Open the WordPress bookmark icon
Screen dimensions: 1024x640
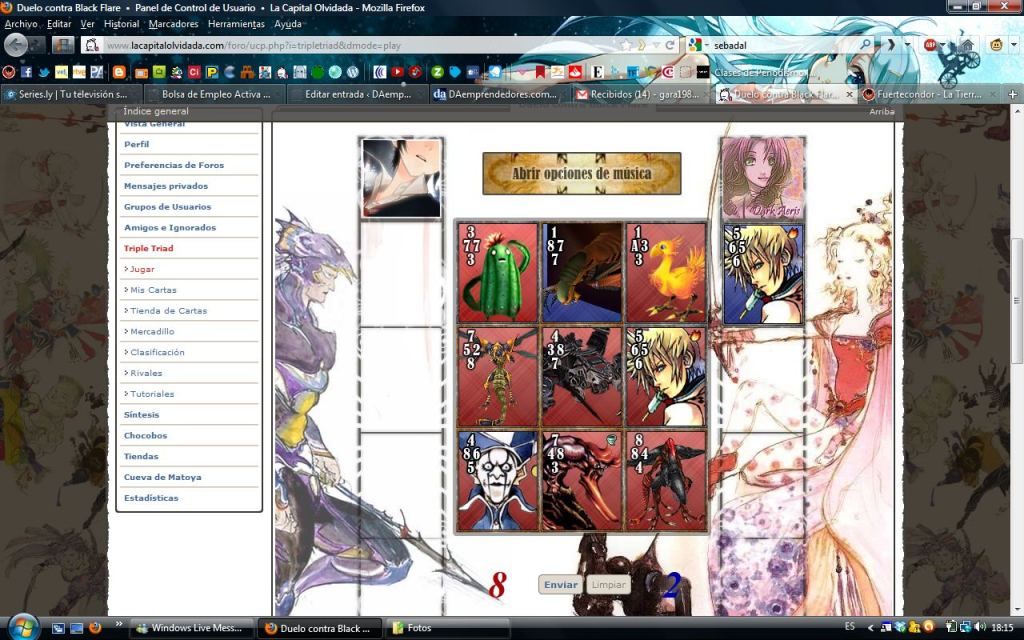353,72
